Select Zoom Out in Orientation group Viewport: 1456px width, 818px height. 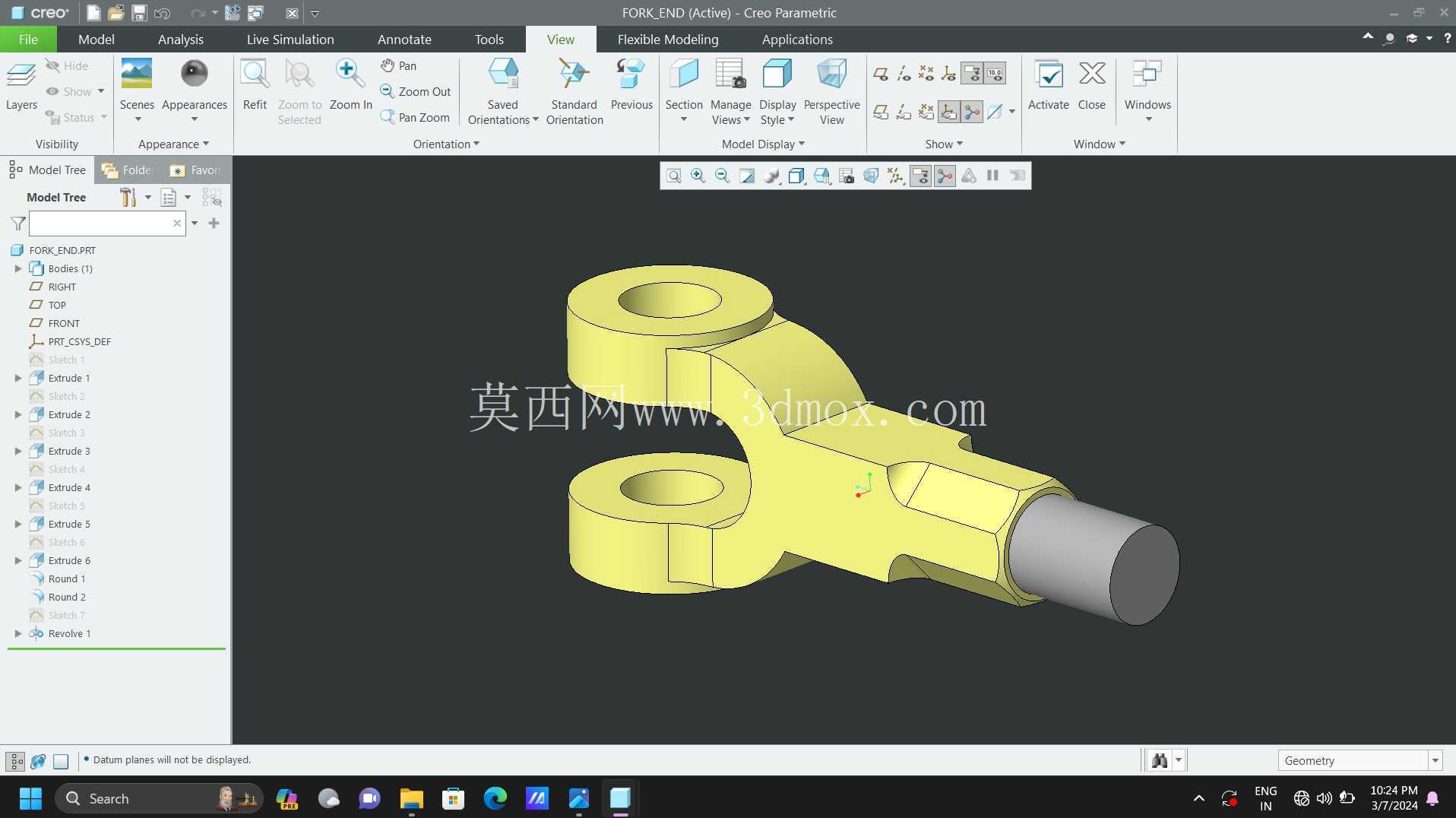pos(416,91)
